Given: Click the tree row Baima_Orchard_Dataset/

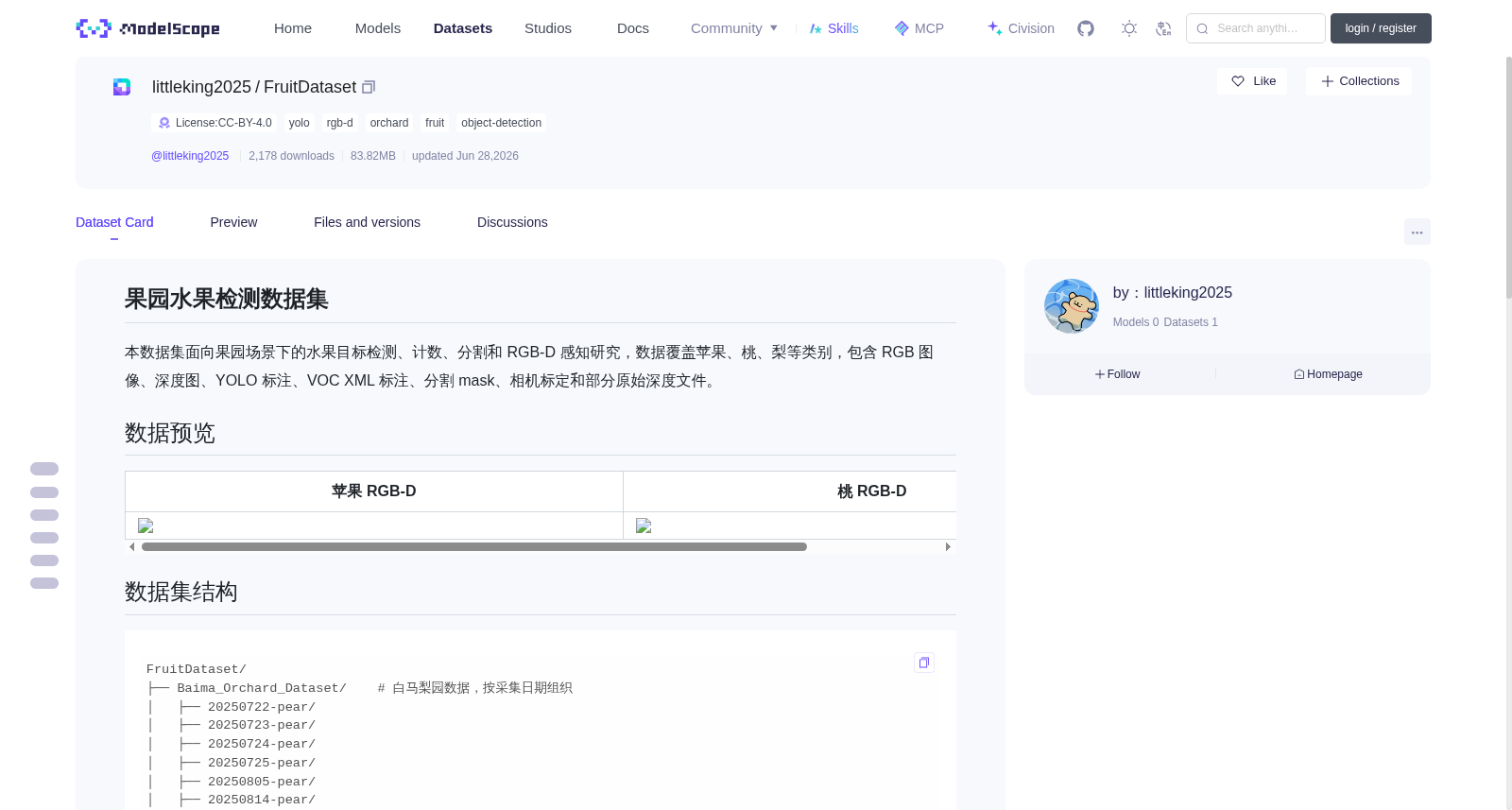Looking at the screenshot, I should click(262, 688).
